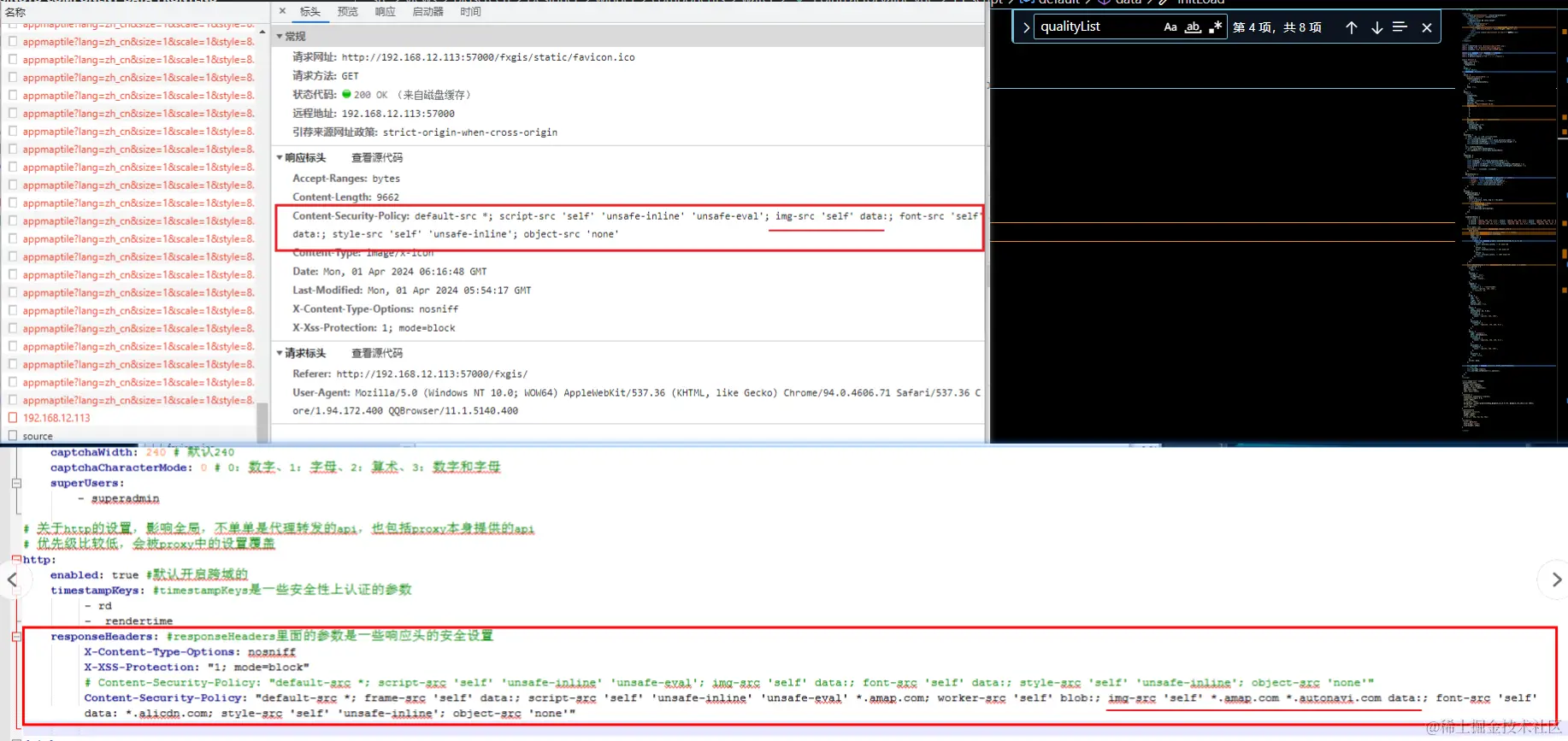The width and height of the screenshot is (1568, 741).
Task: Click the superadmin entry in YAML editor
Action: click(125, 498)
